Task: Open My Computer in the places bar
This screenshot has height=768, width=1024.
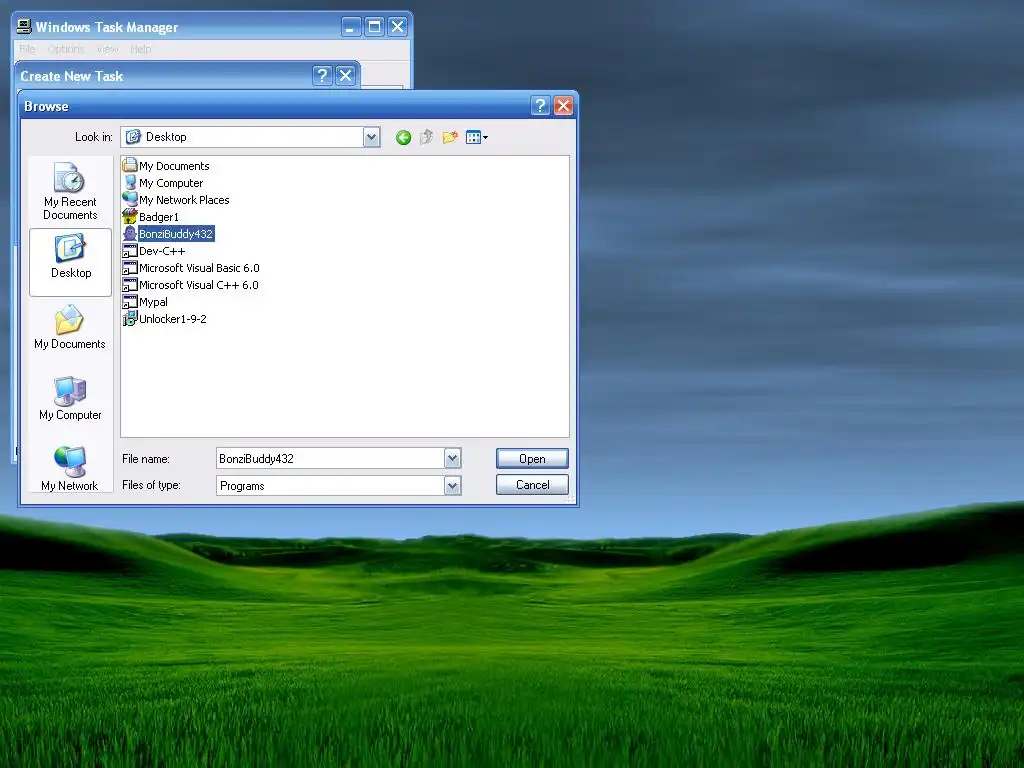Action: click(x=70, y=398)
